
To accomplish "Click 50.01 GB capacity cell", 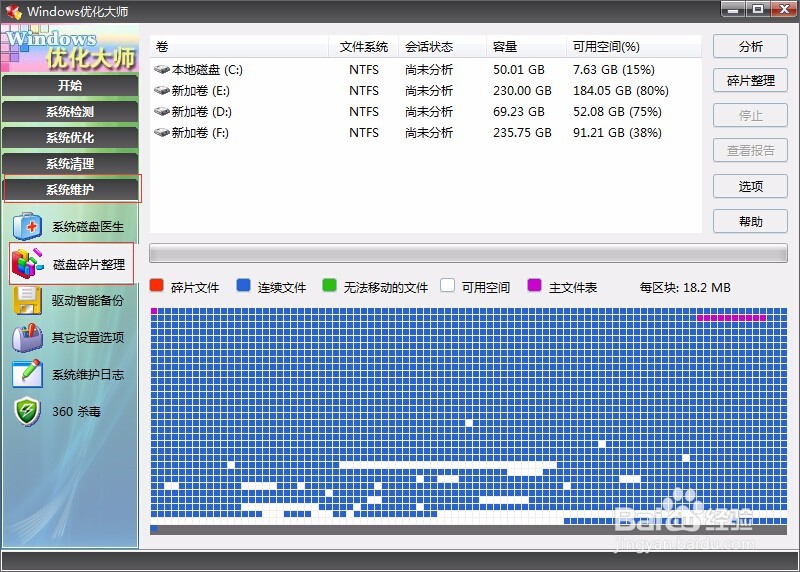I will 518,69.
